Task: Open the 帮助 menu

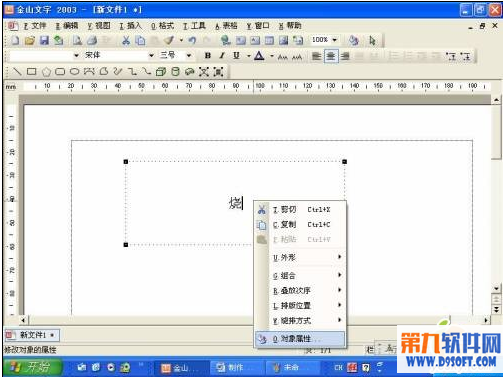Action: point(290,26)
